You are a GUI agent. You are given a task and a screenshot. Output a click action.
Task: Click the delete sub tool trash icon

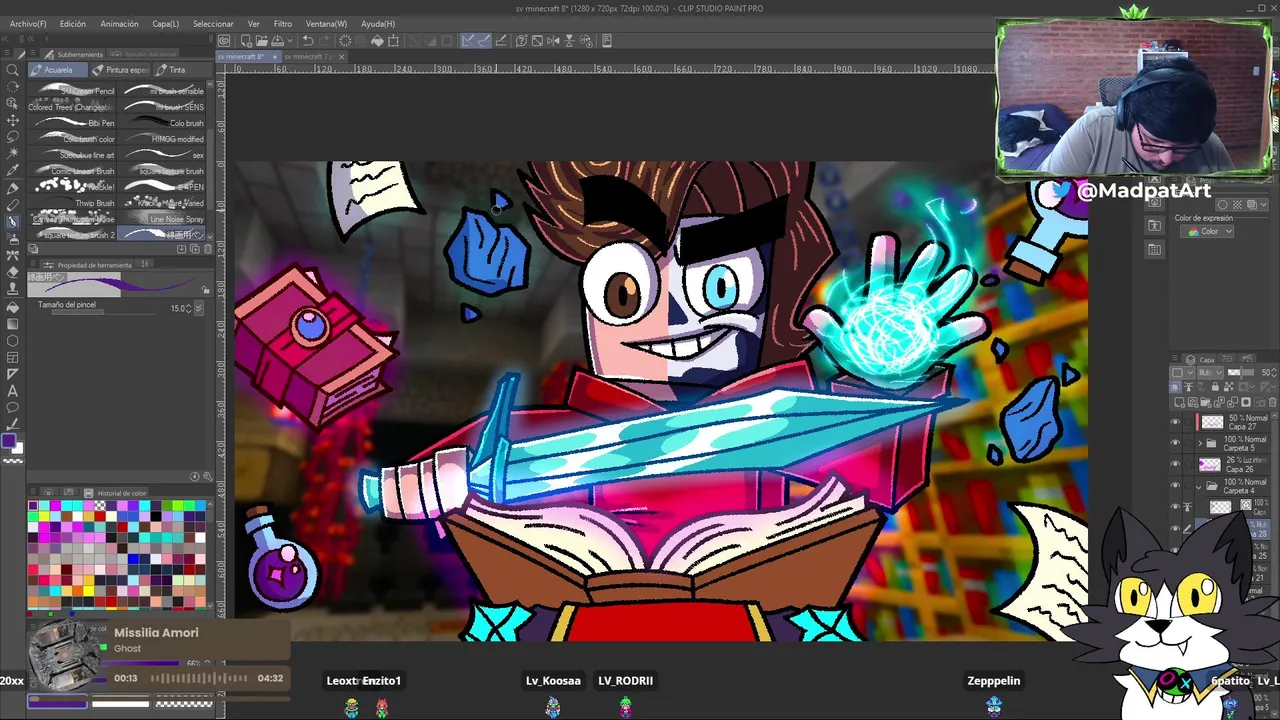(208, 247)
